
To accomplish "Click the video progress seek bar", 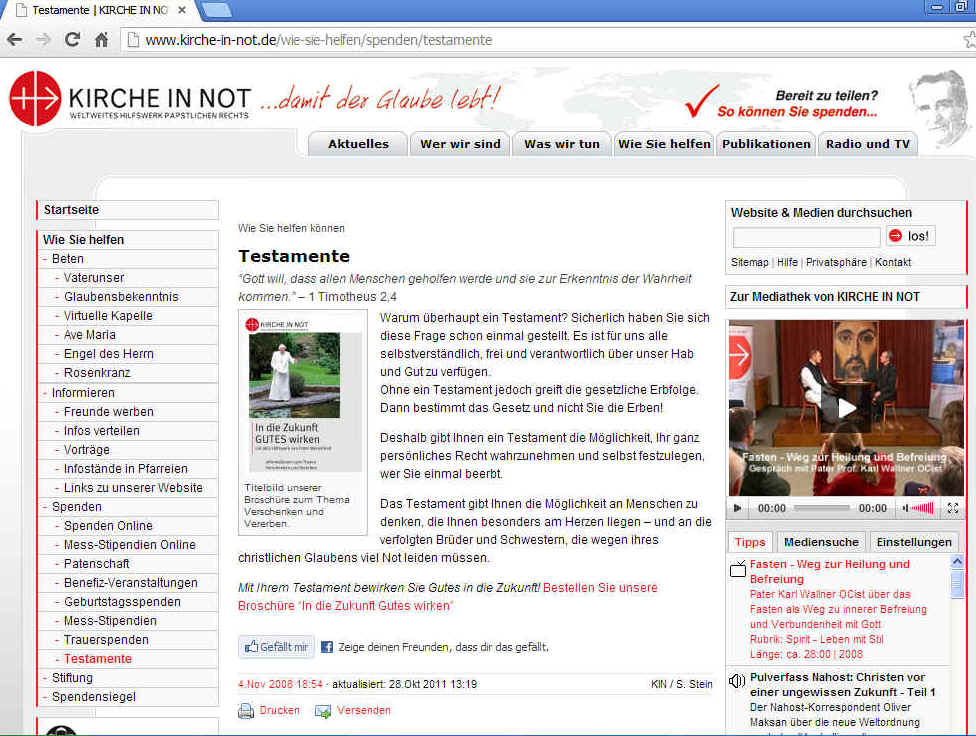I will click(821, 508).
